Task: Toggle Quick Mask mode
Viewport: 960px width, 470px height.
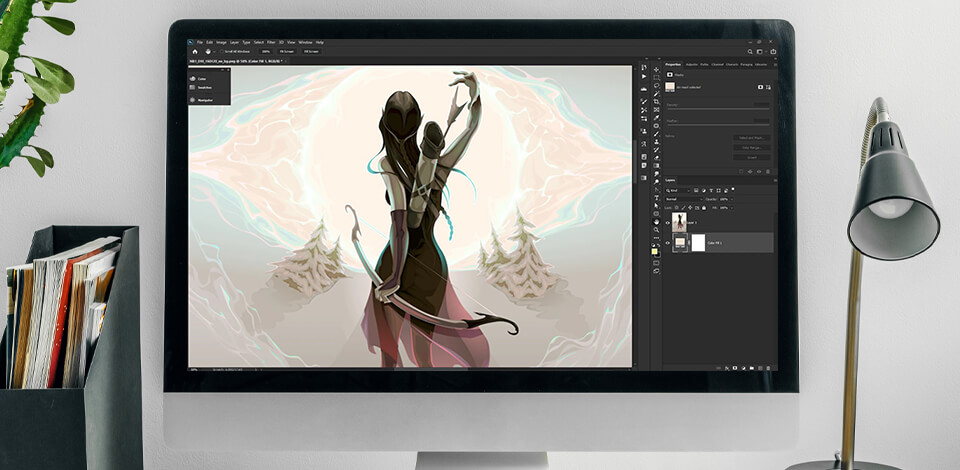Action: [x=656, y=263]
